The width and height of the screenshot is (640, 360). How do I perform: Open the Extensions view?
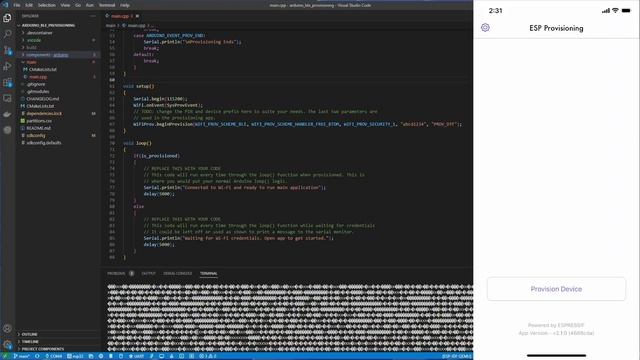pos(7,82)
